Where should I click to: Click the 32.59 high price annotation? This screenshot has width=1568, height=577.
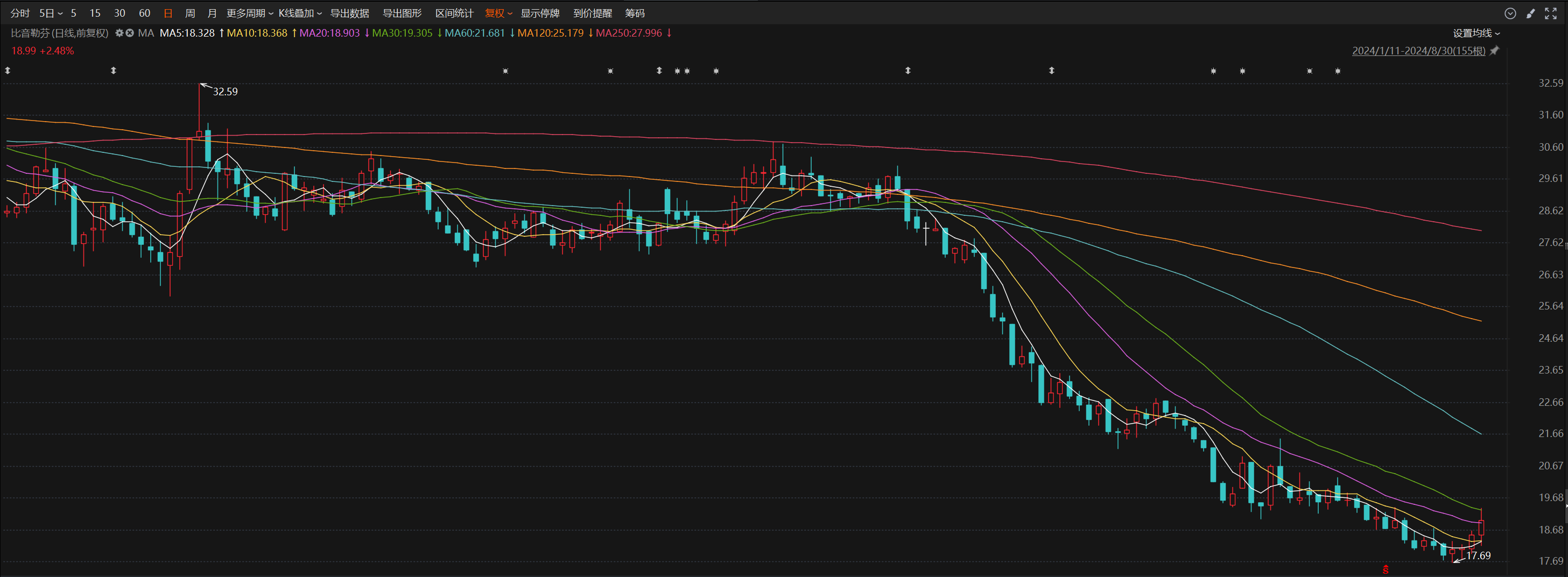[224, 92]
